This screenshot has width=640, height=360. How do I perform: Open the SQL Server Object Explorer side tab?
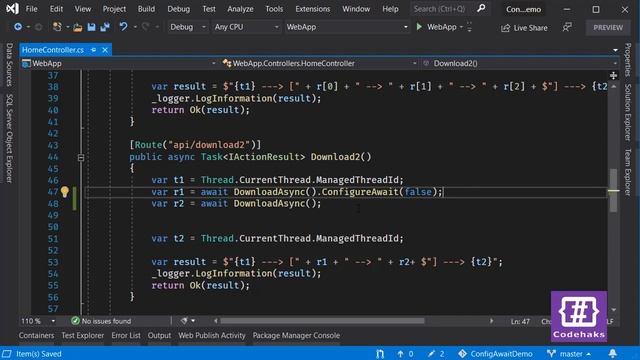[9, 138]
